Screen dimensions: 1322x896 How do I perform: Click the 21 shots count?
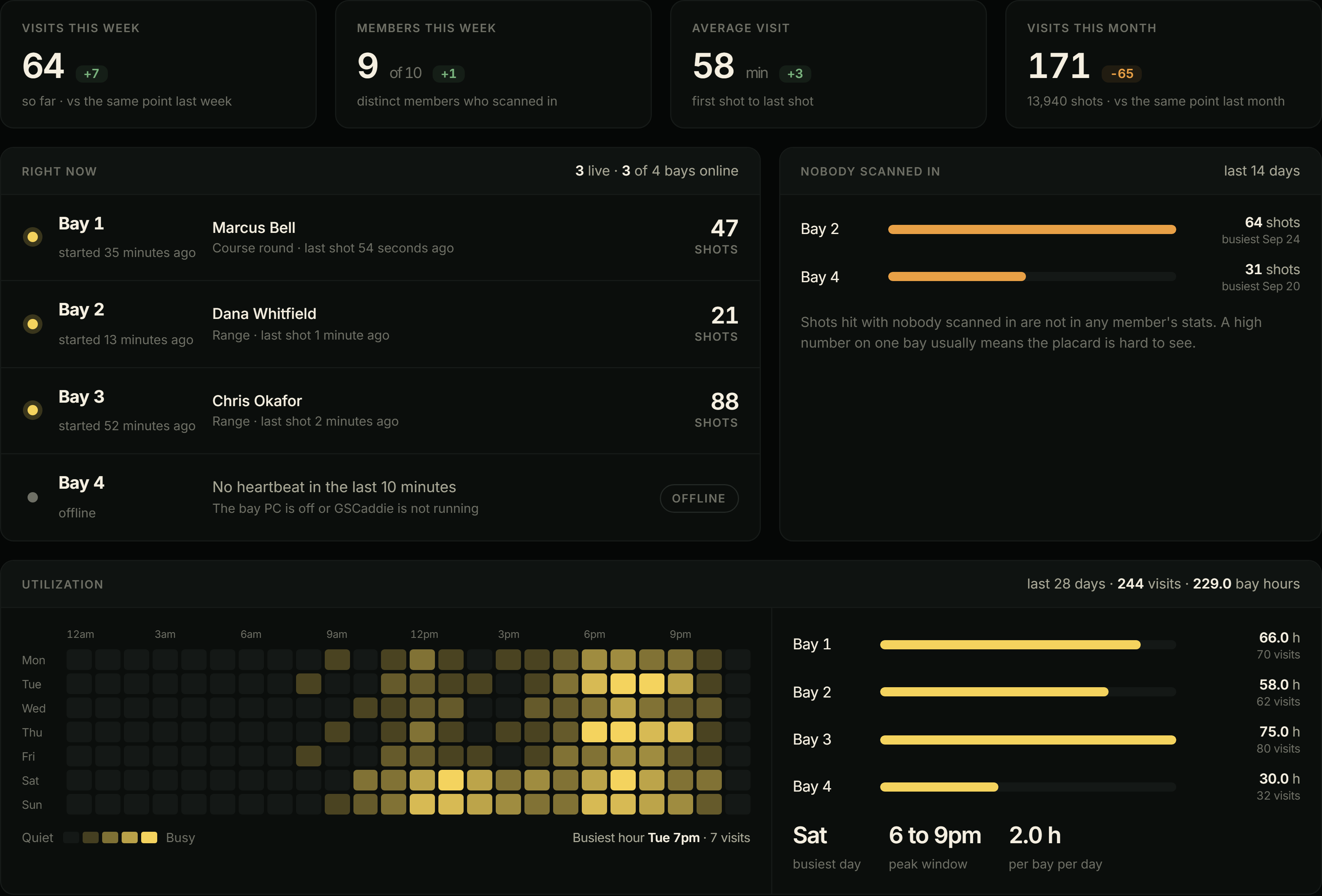click(x=724, y=315)
